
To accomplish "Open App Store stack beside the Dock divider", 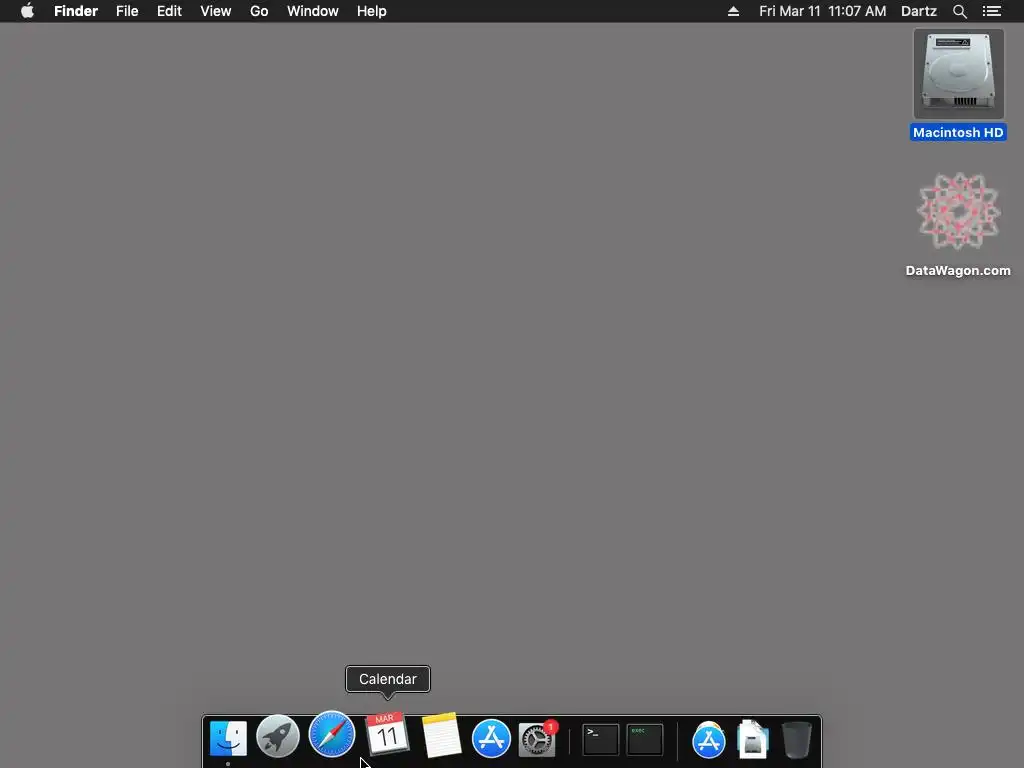I will coord(709,740).
